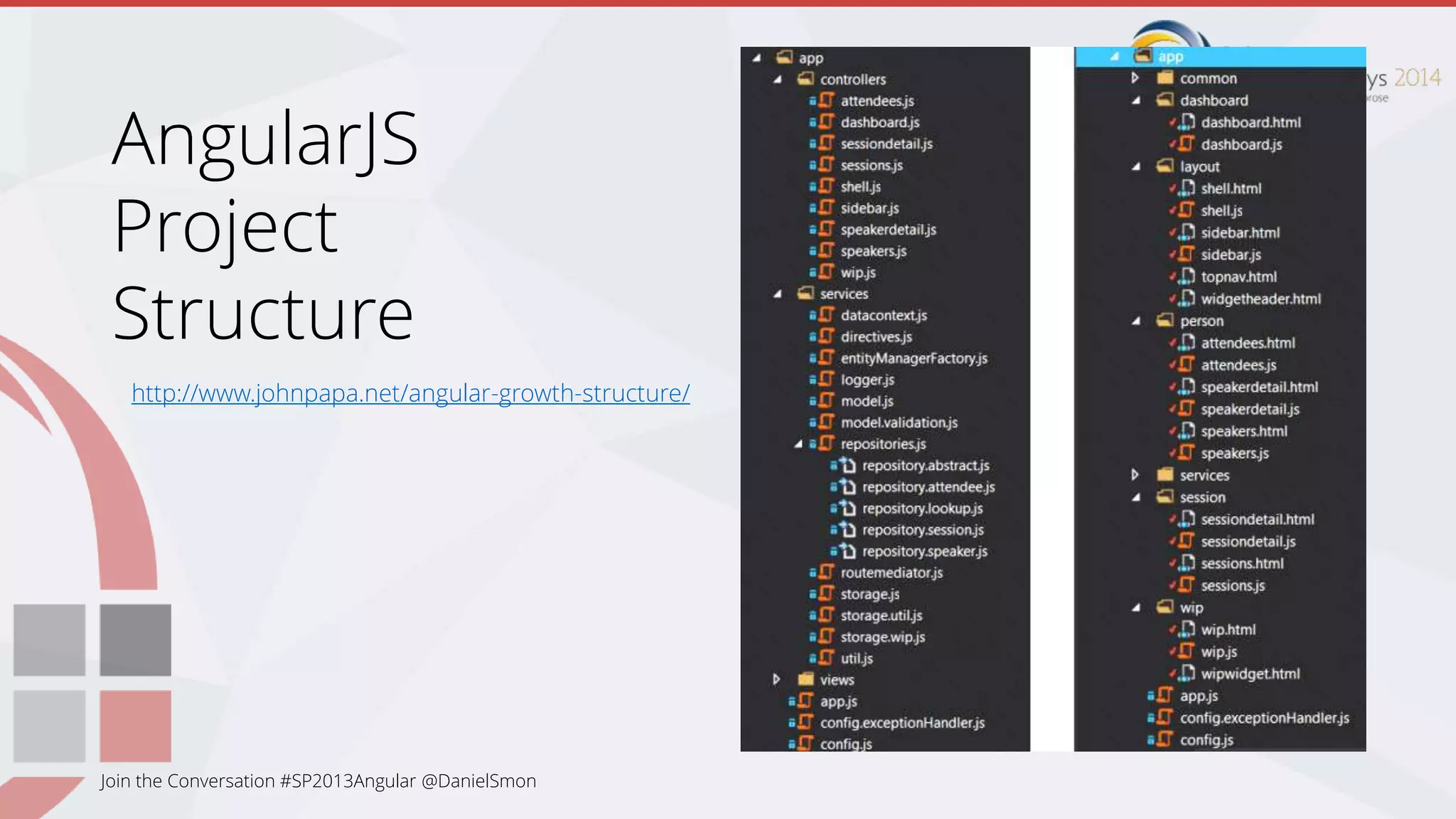Collapse the person folder arrow
1456x819 pixels.
pos(1136,321)
